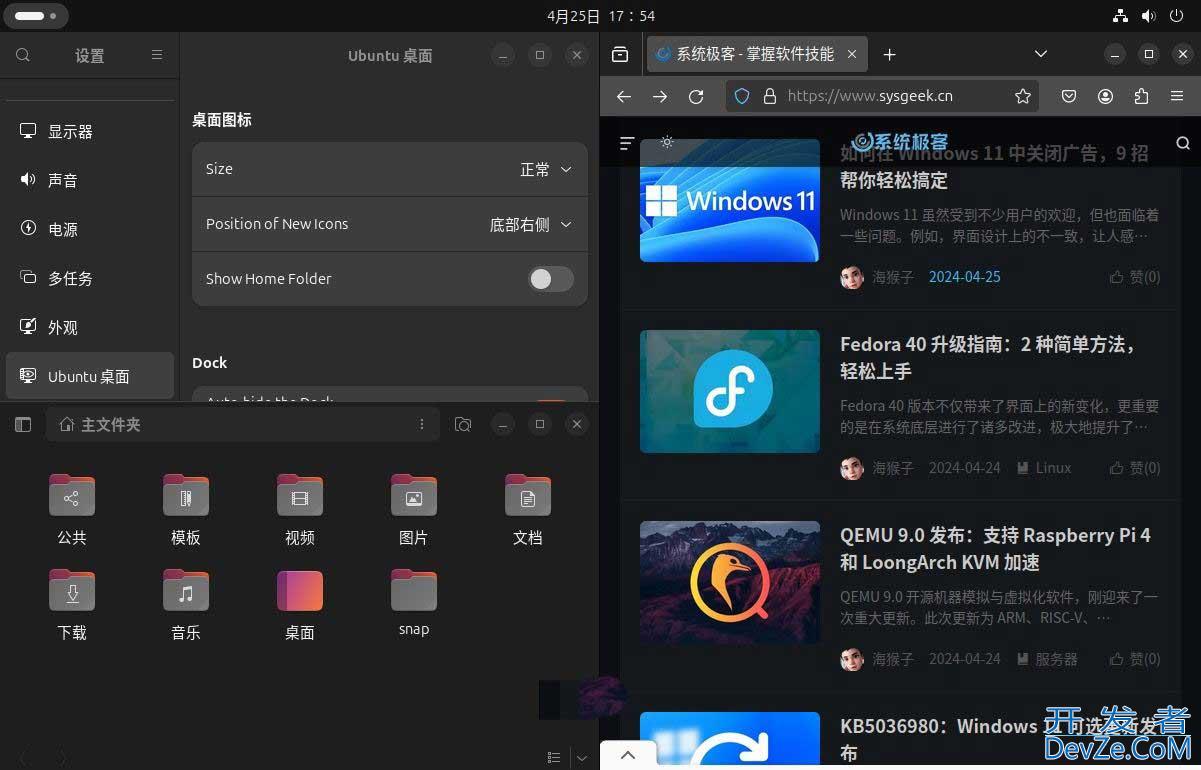This screenshot has height=770, width=1201.
Task: Close the 系统极客 browser tab
Action: 852,54
